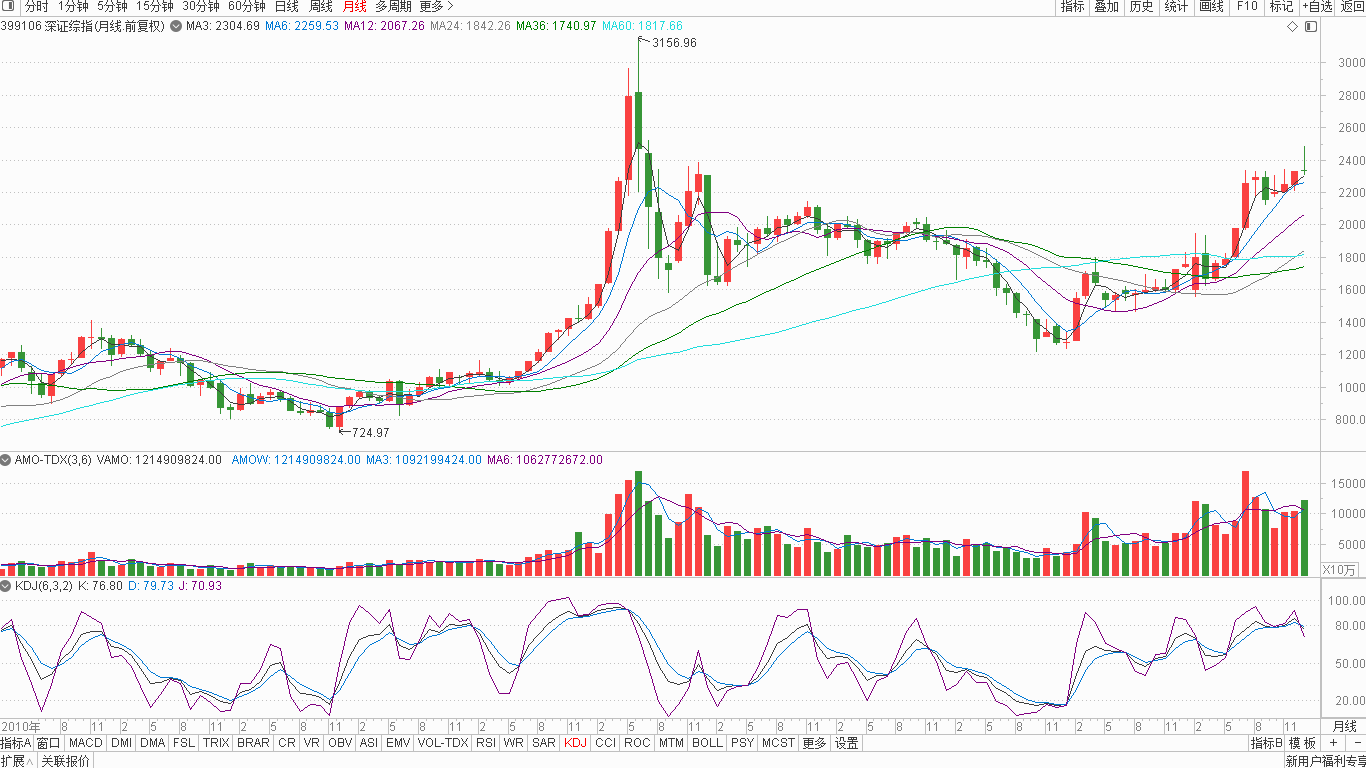Select the 1分钟 period
The width and height of the screenshot is (1366, 768).
[x=73, y=6]
